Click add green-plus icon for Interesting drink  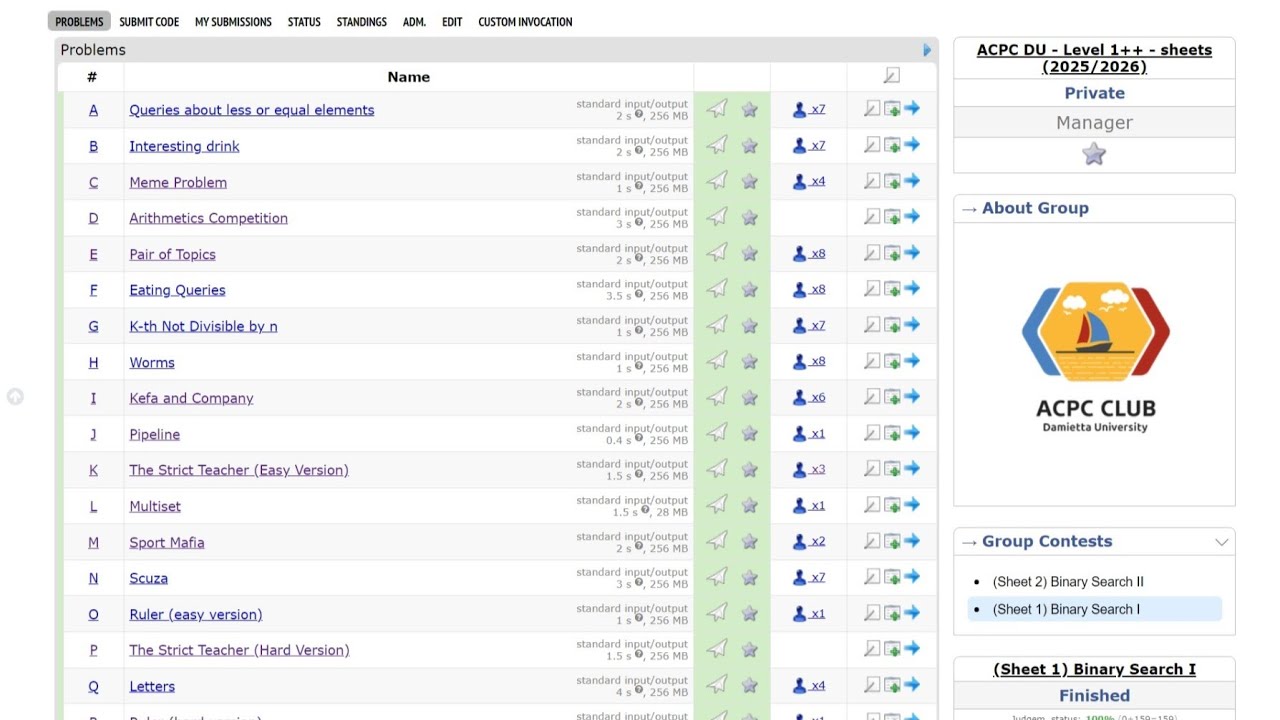coord(892,145)
